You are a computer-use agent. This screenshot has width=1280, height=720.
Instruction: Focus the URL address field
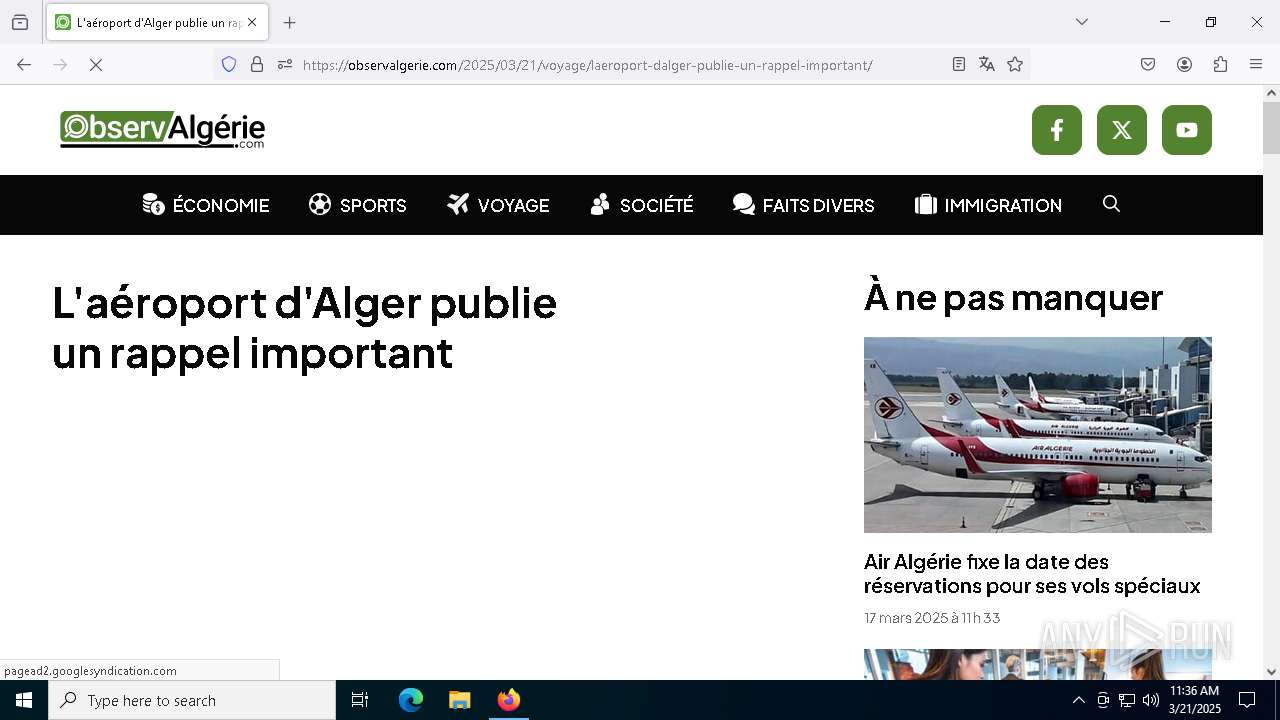pos(620,65)
